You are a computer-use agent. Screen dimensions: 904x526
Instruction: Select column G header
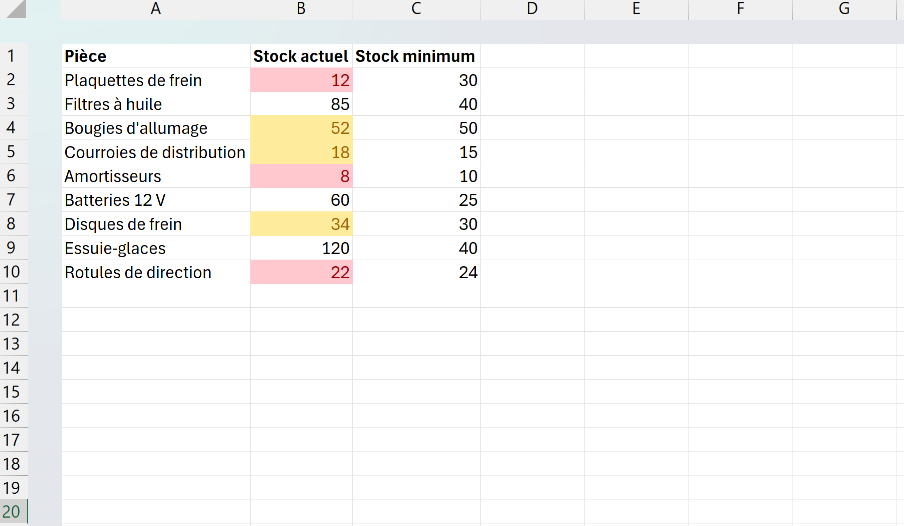point(844,9)
